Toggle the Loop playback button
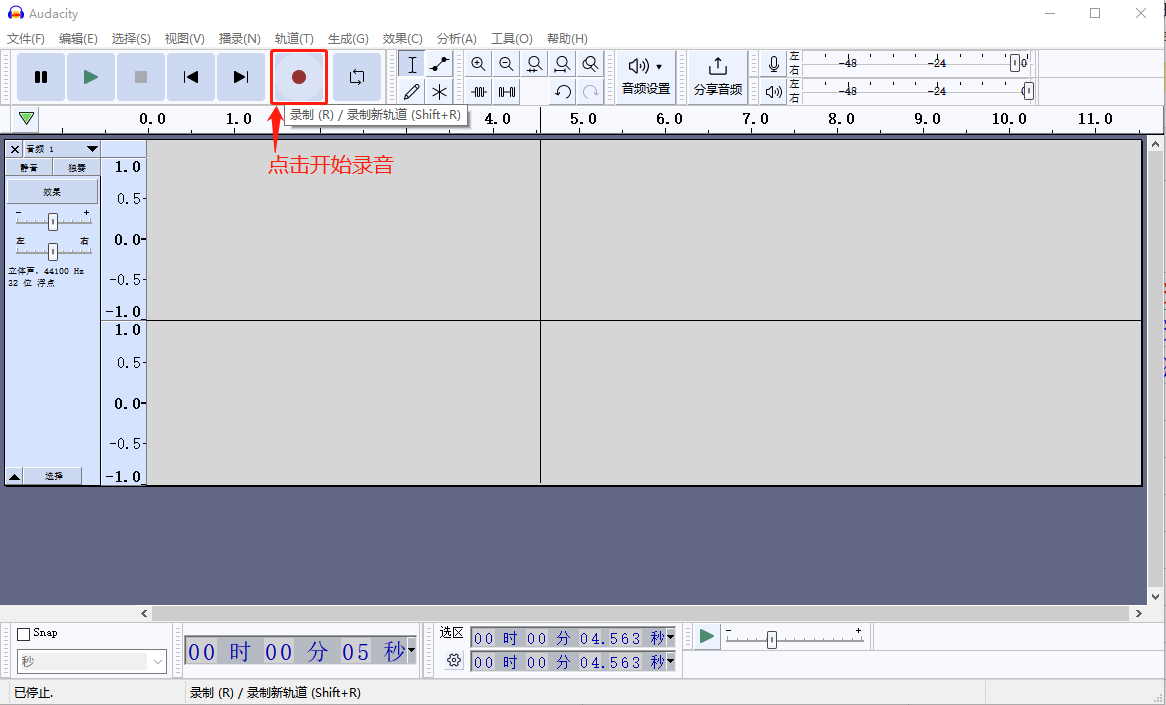This screenshot has width=1166, height=705. point(357,77)
